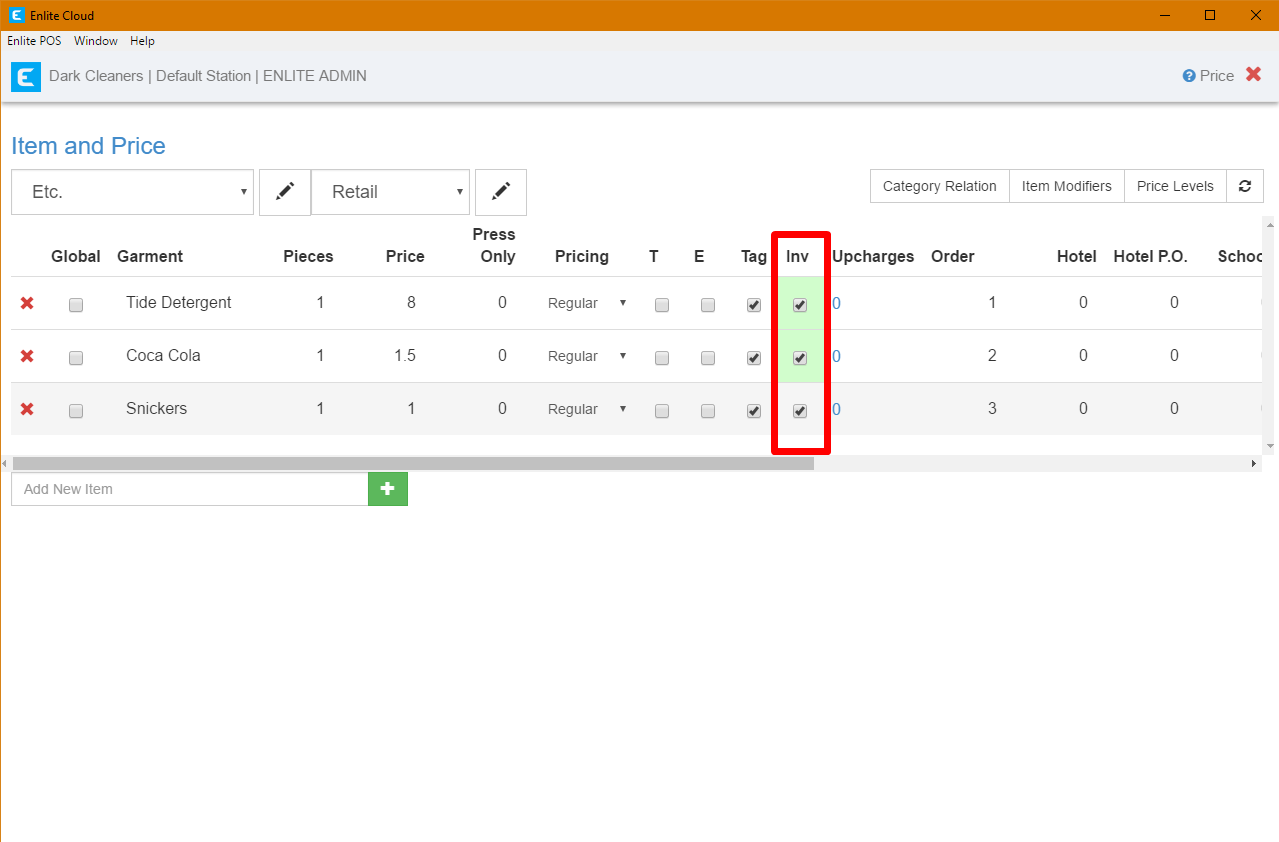This screenshot has width=1279, height=842.
Task: Click the Upcharges column header
Action: tap(873, 256)
